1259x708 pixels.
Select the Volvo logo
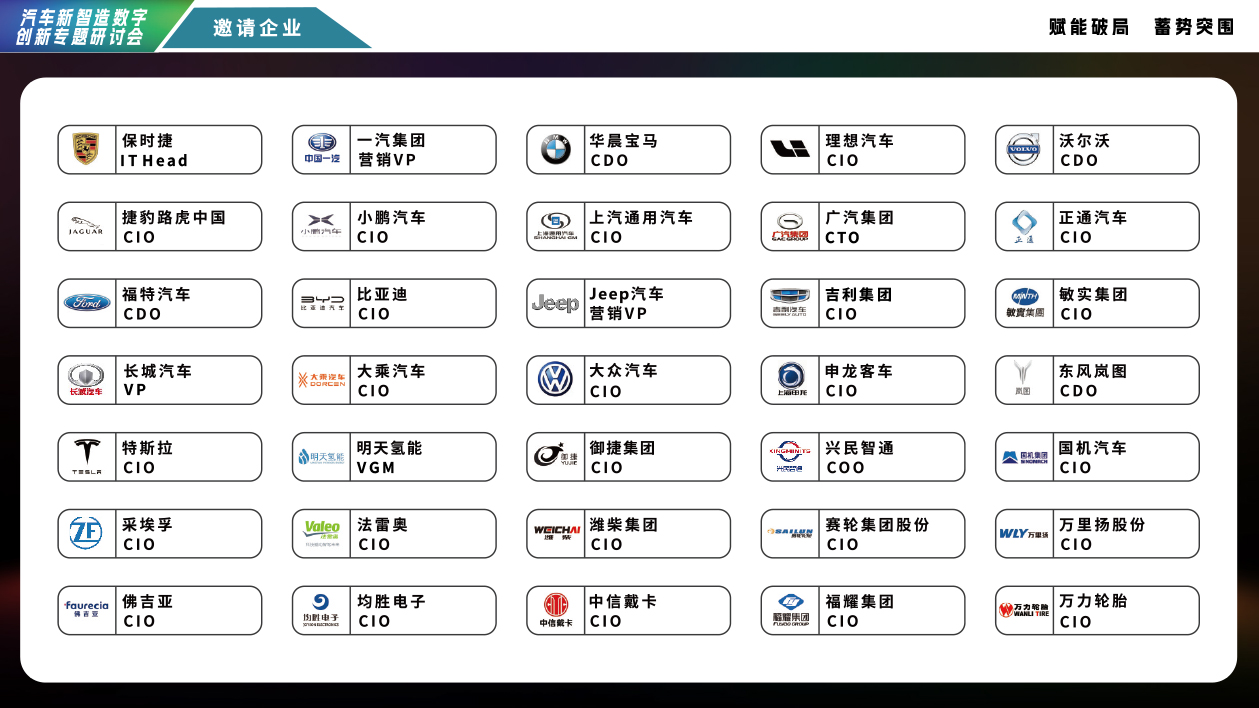1024,150
